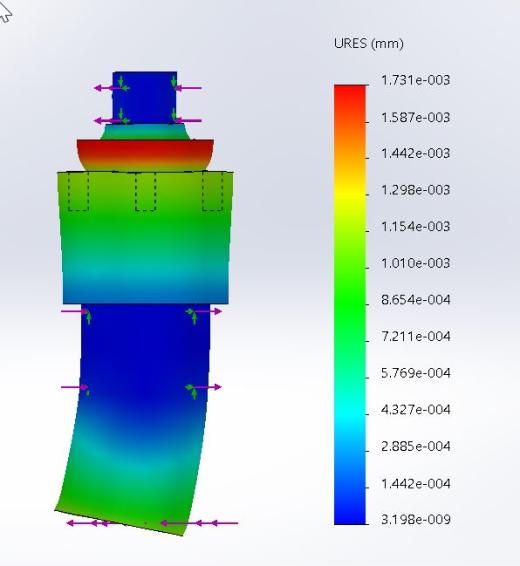Select the blue top cylinder of the model
The height and width of the screenshot is (566, 520).
click(x=145, y=98)
